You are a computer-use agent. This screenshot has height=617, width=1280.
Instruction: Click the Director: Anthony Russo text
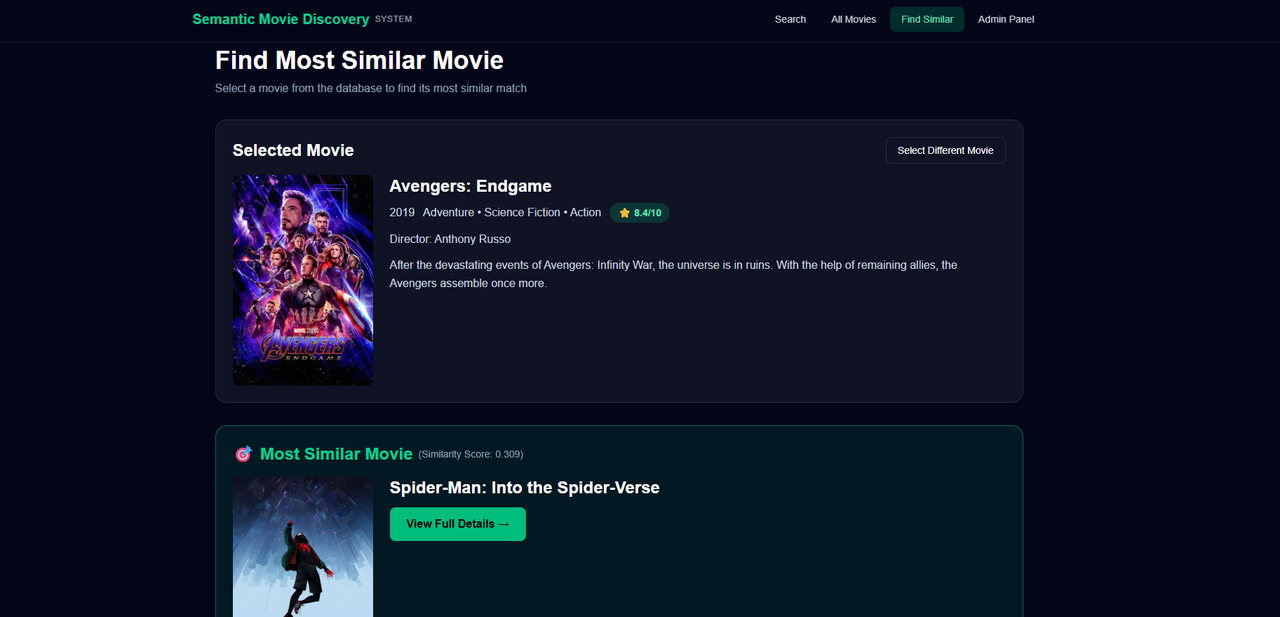pyautogui.click(x=450, y=239)
